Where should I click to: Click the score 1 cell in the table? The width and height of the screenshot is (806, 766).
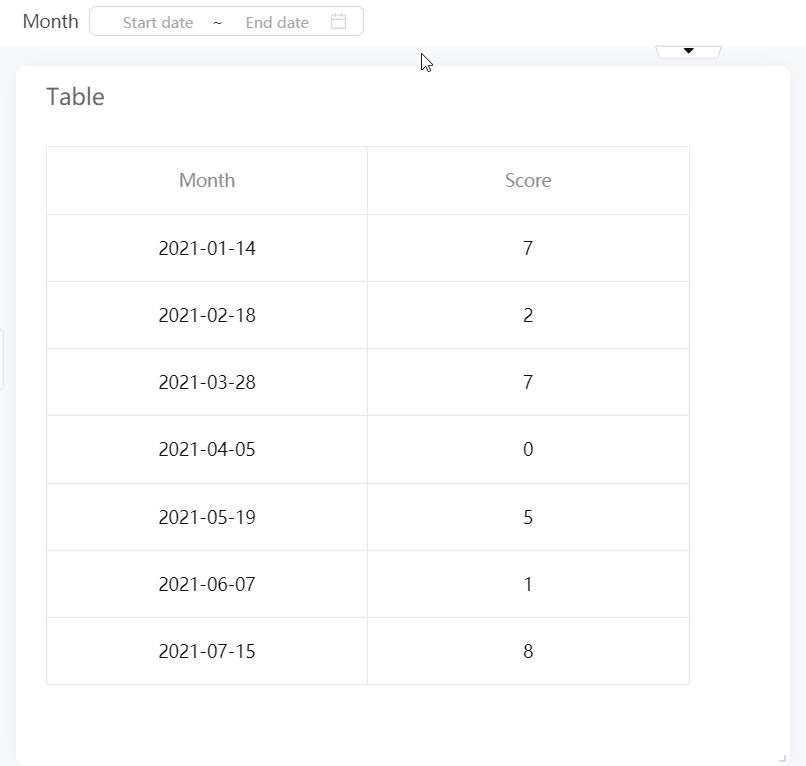(x=528, y=584)
